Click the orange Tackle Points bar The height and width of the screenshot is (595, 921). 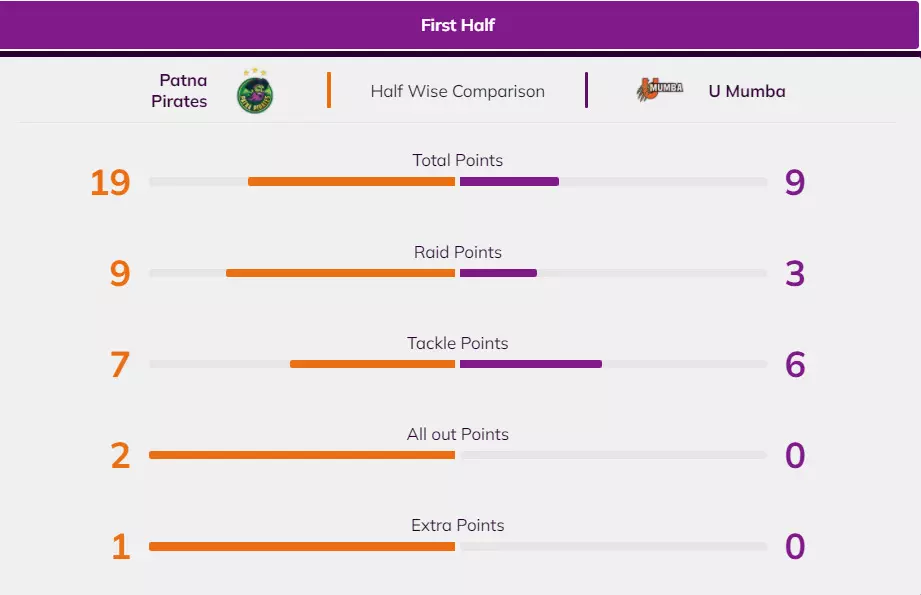372,364
